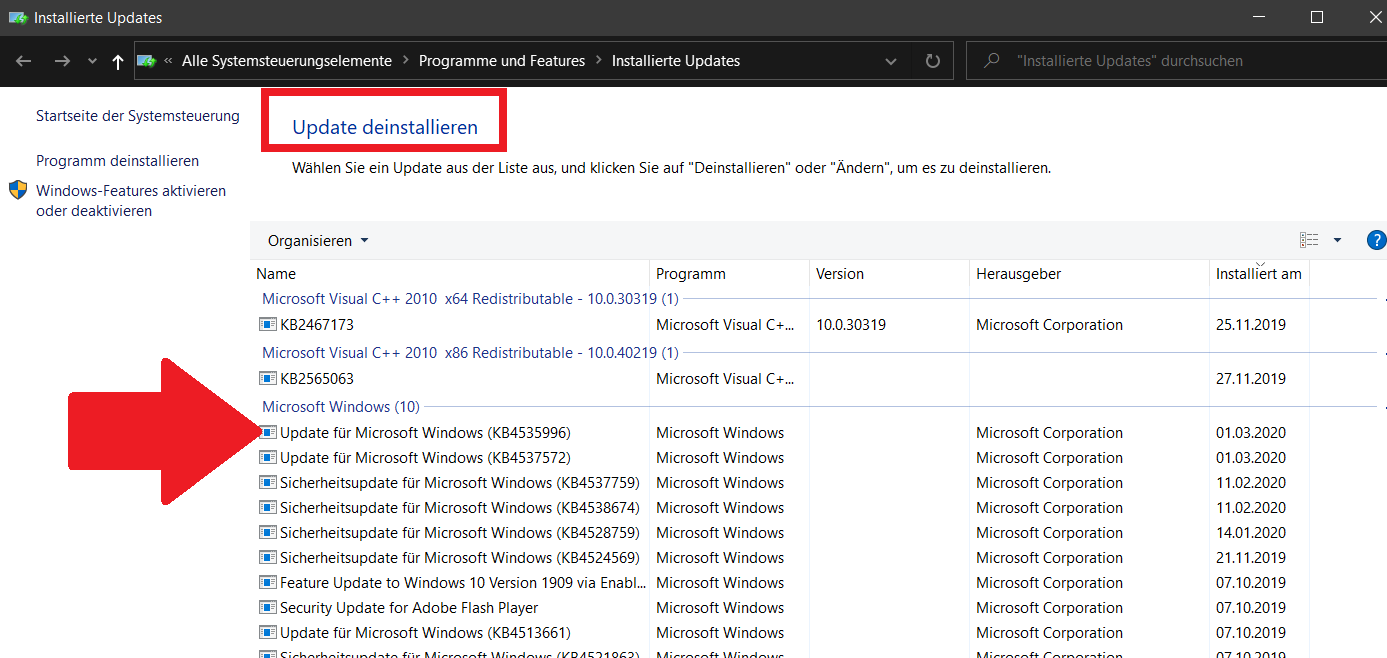Click the icon next to KB4524569 update
Screen dimensions: 1387x658
pos(267,558)
